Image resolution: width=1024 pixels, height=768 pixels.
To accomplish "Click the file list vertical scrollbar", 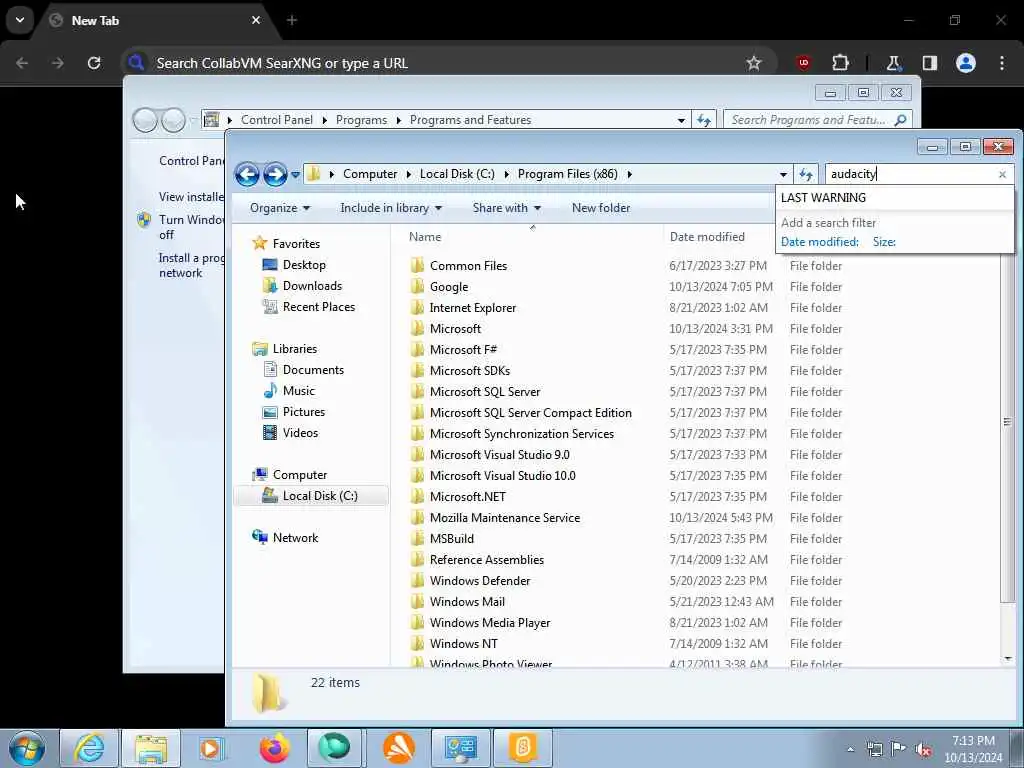I will 1006,421.
